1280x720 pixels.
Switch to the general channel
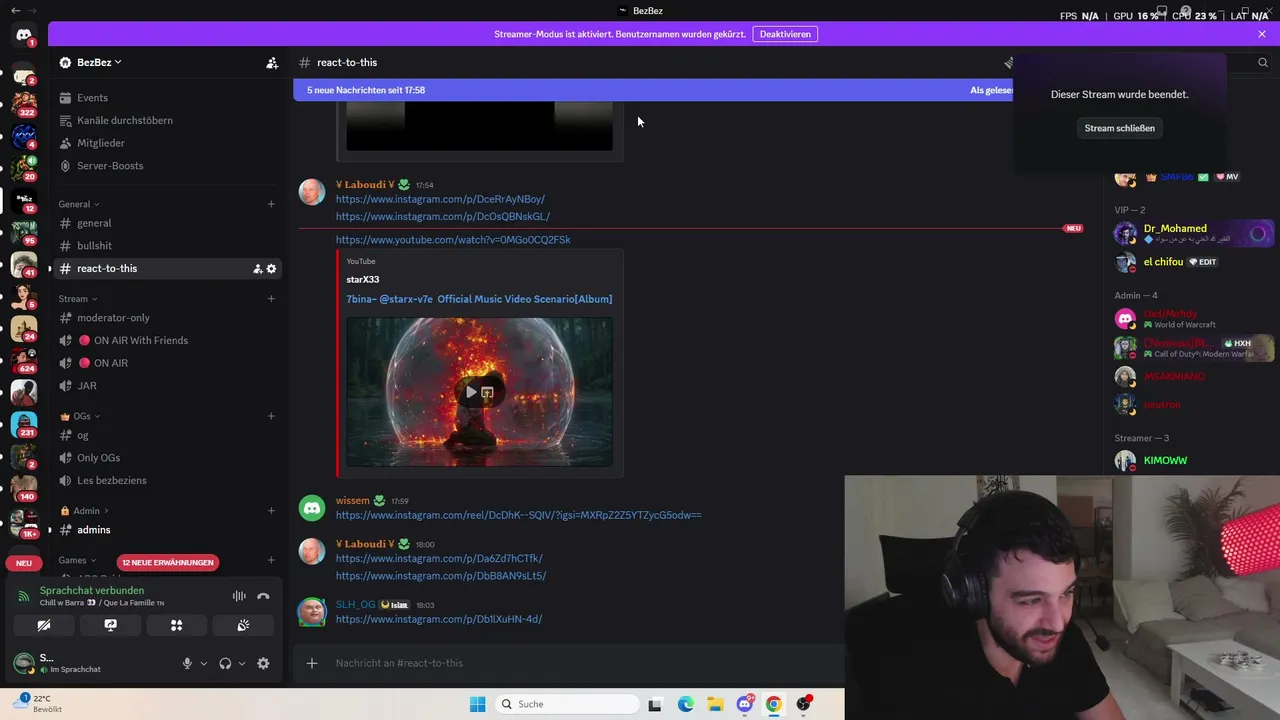tap(166, 223)
